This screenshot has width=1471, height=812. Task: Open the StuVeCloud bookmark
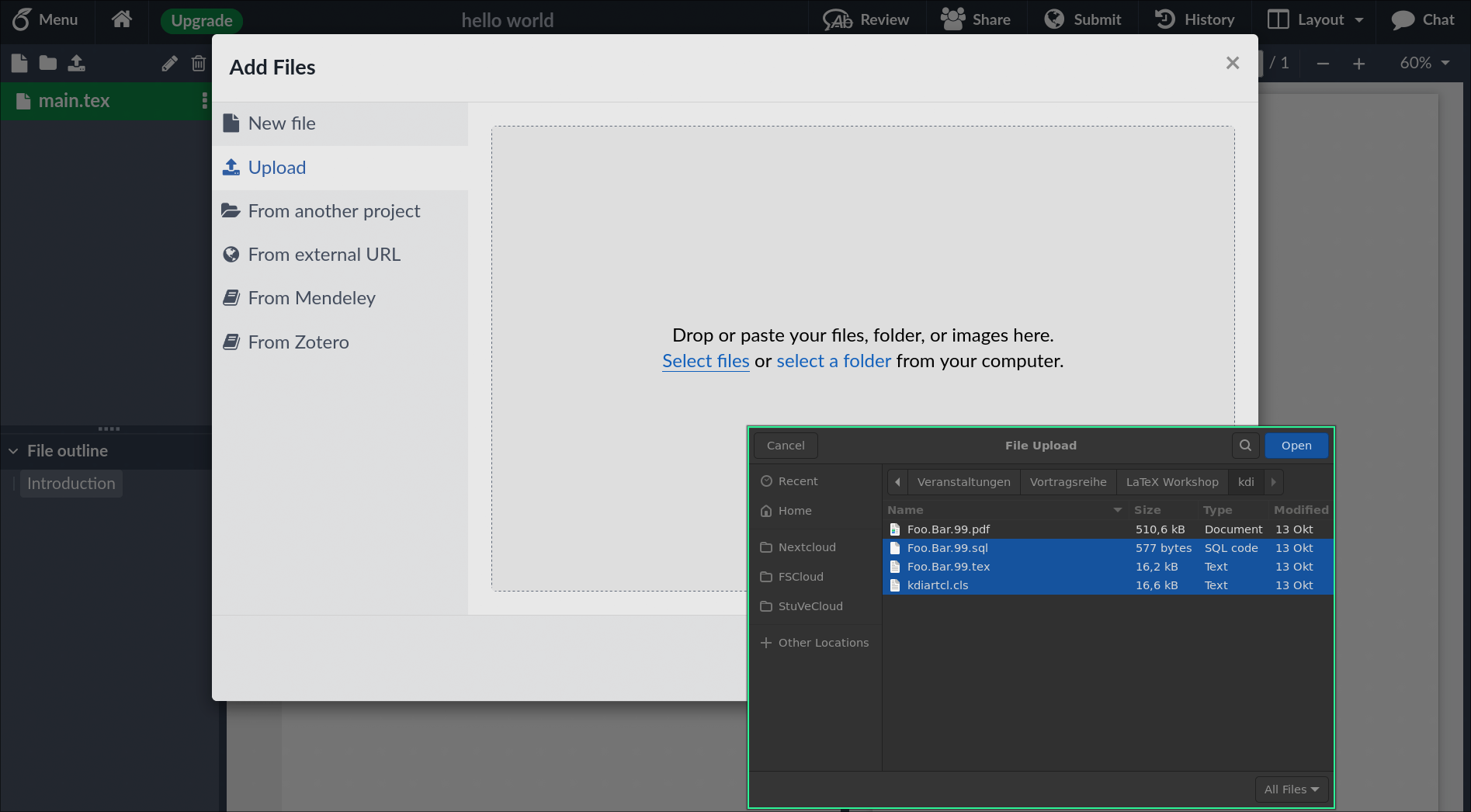tap(815, 606)
